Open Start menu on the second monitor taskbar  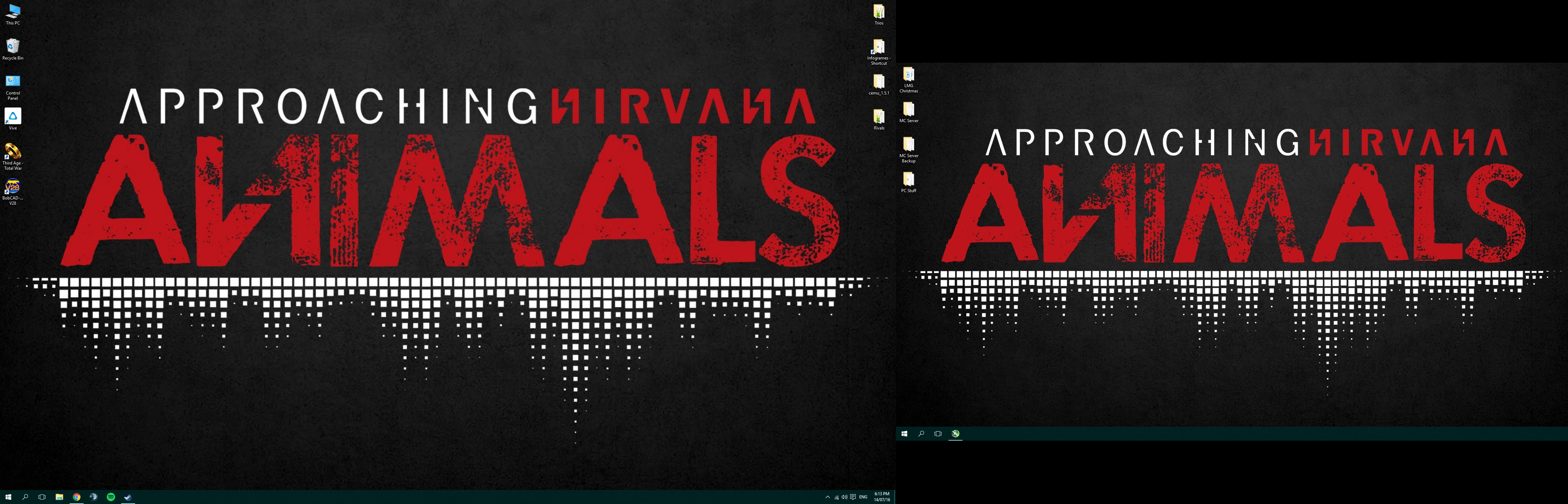pos(904,434)
